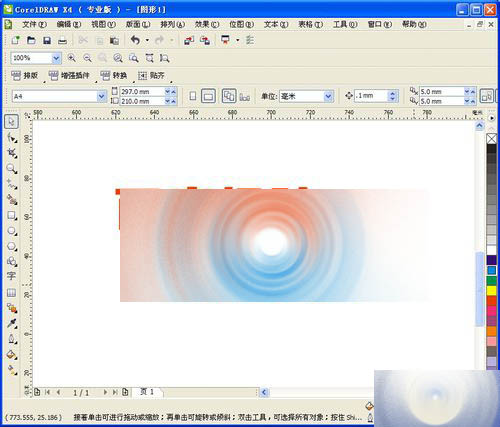Click the Paste icon
Image resolution: width=500 pixels, height=427 pixels.
pyautogui.click(x=114, y=41)
